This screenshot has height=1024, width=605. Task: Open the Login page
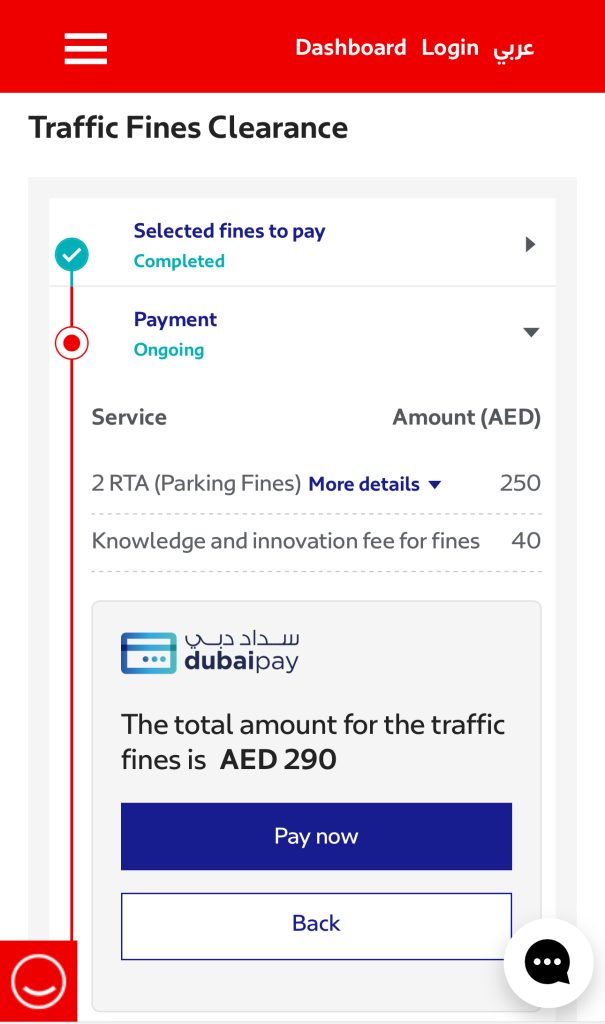[x=450, y=48]
